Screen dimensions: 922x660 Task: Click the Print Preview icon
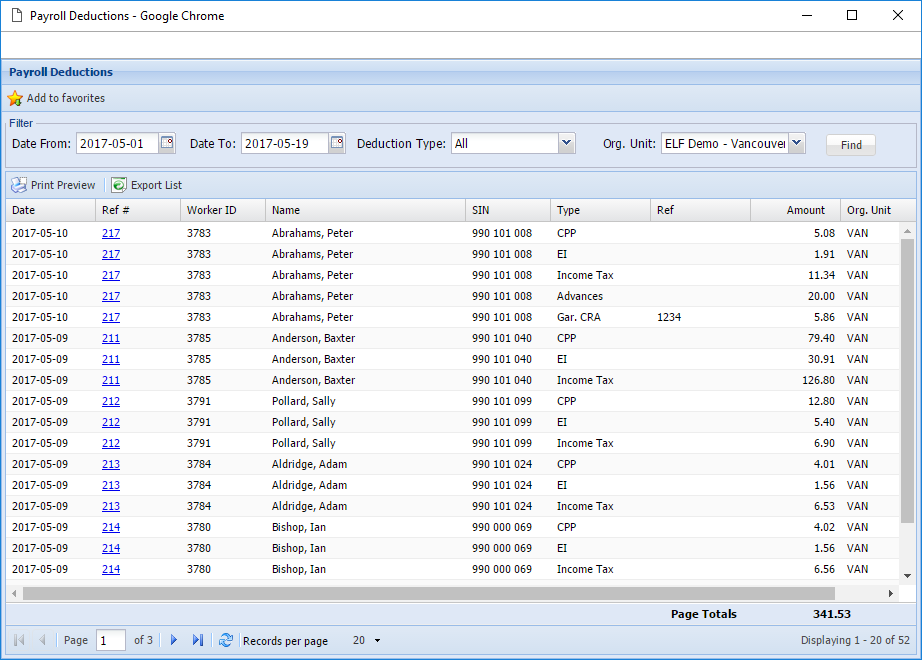pos(19,185)
